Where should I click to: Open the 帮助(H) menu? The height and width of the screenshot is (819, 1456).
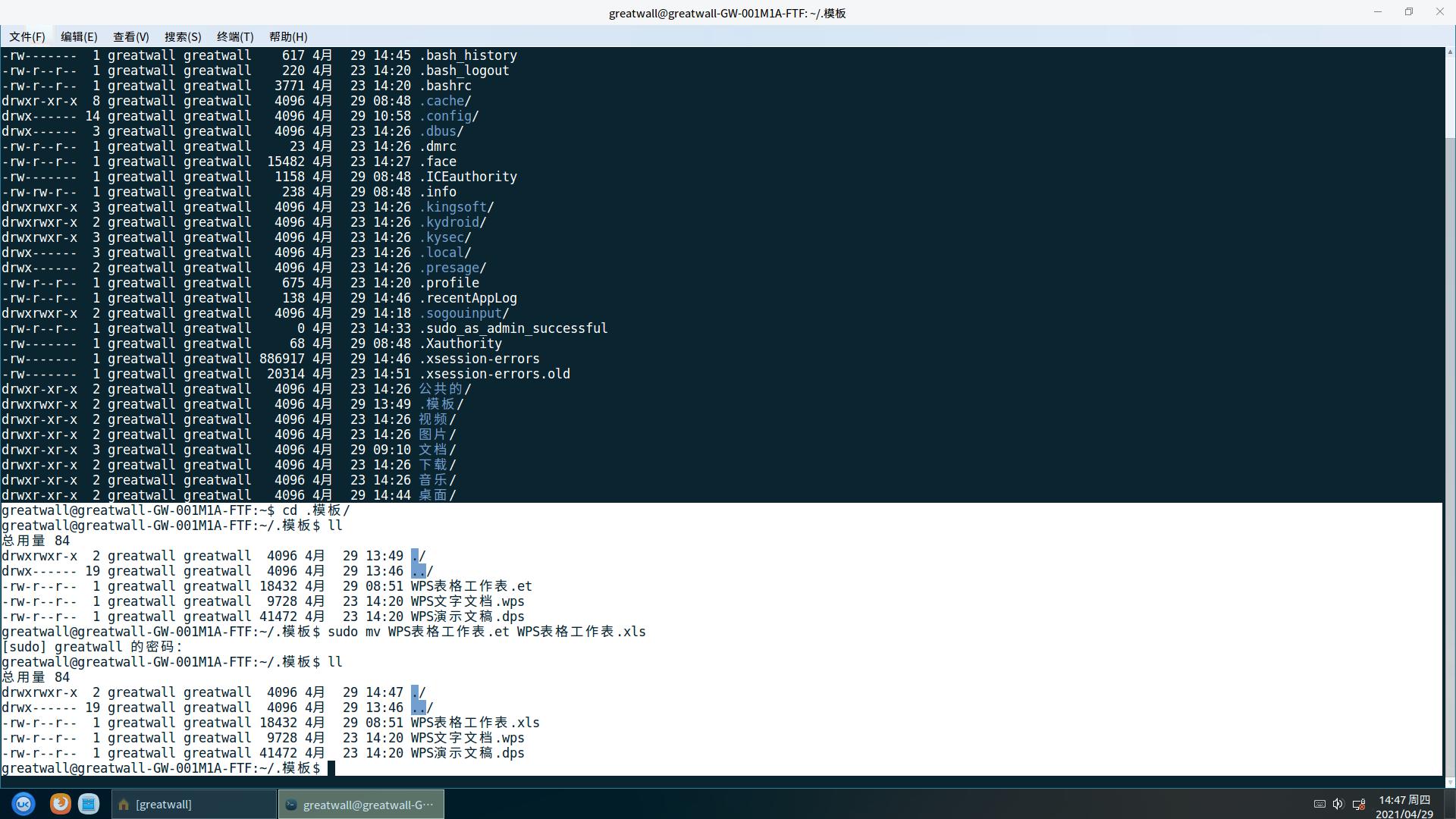point(288,36)
